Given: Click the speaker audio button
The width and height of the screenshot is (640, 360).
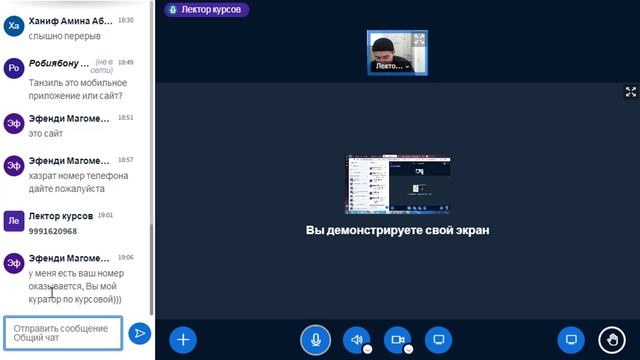Looking at the screenshot, I should (356, 340).
